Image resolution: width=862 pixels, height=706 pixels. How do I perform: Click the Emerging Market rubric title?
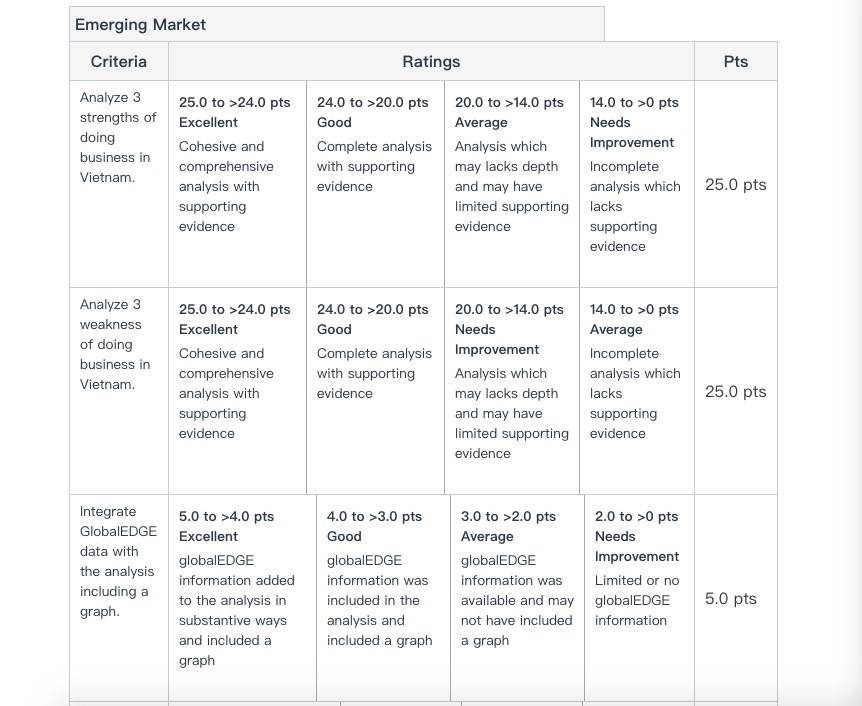[140, 25]
